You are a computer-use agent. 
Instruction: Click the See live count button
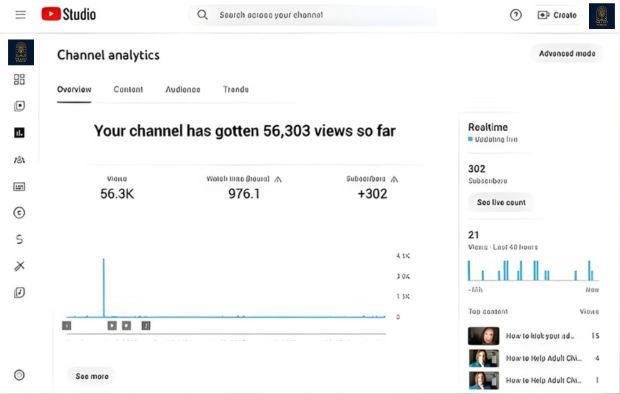click(x=501, y=203)
